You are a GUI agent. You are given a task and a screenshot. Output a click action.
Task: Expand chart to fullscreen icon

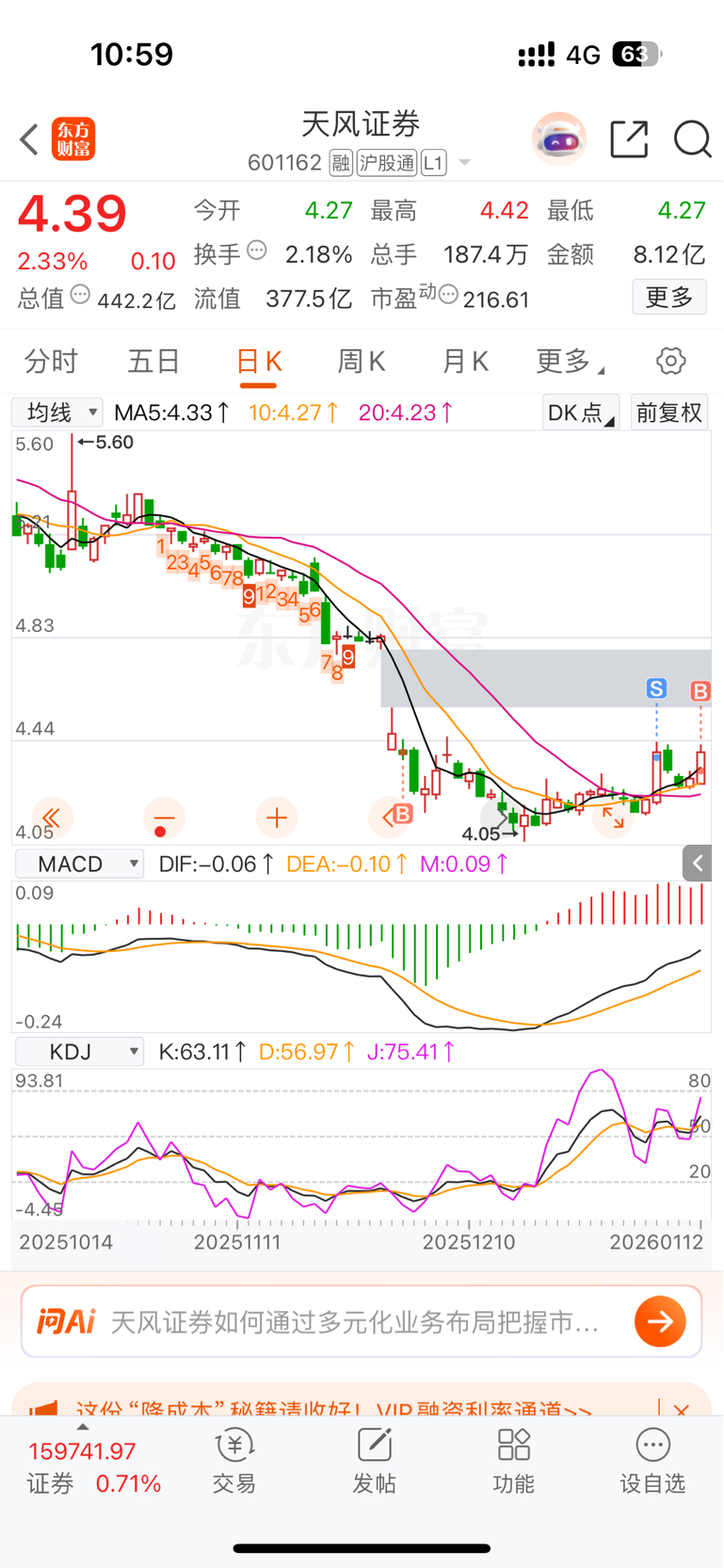tap(613, 817)
